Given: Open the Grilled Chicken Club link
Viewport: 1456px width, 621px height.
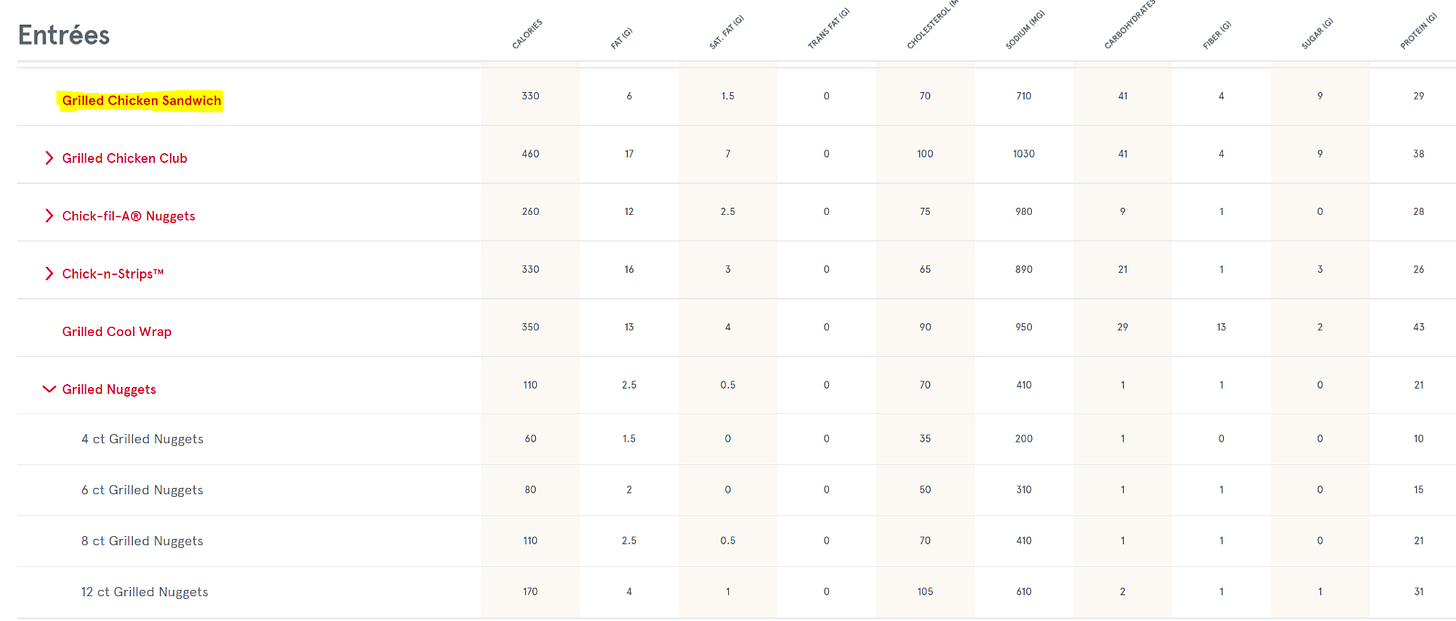Looking at the screenshot, I should click(125, 158).
